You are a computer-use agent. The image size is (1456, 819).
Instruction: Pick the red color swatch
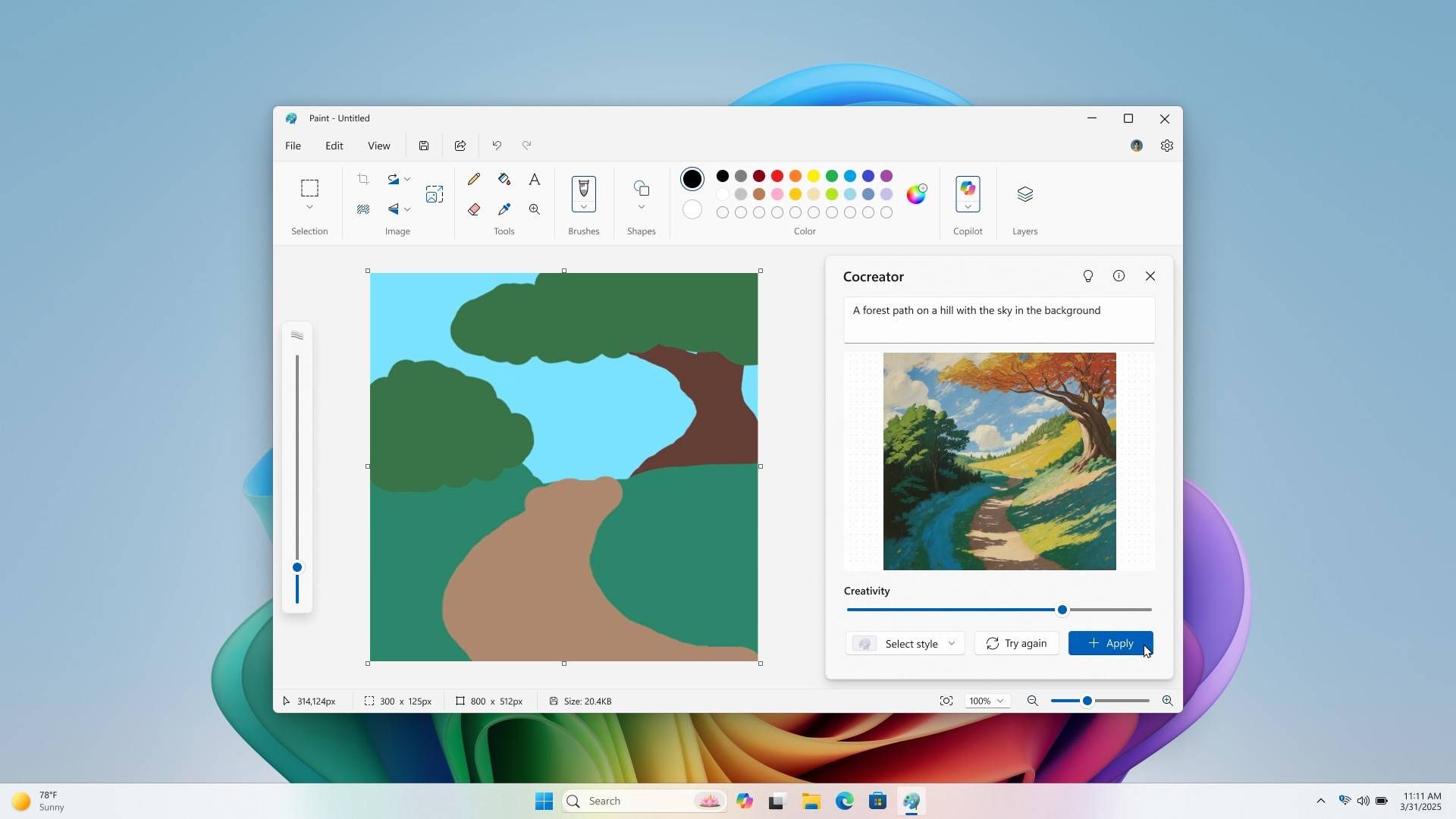pos(777,176)
